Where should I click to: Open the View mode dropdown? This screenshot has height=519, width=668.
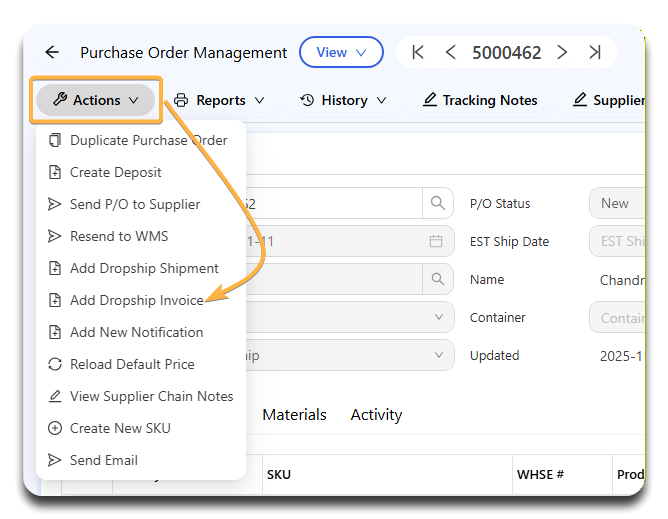point(340,53)
